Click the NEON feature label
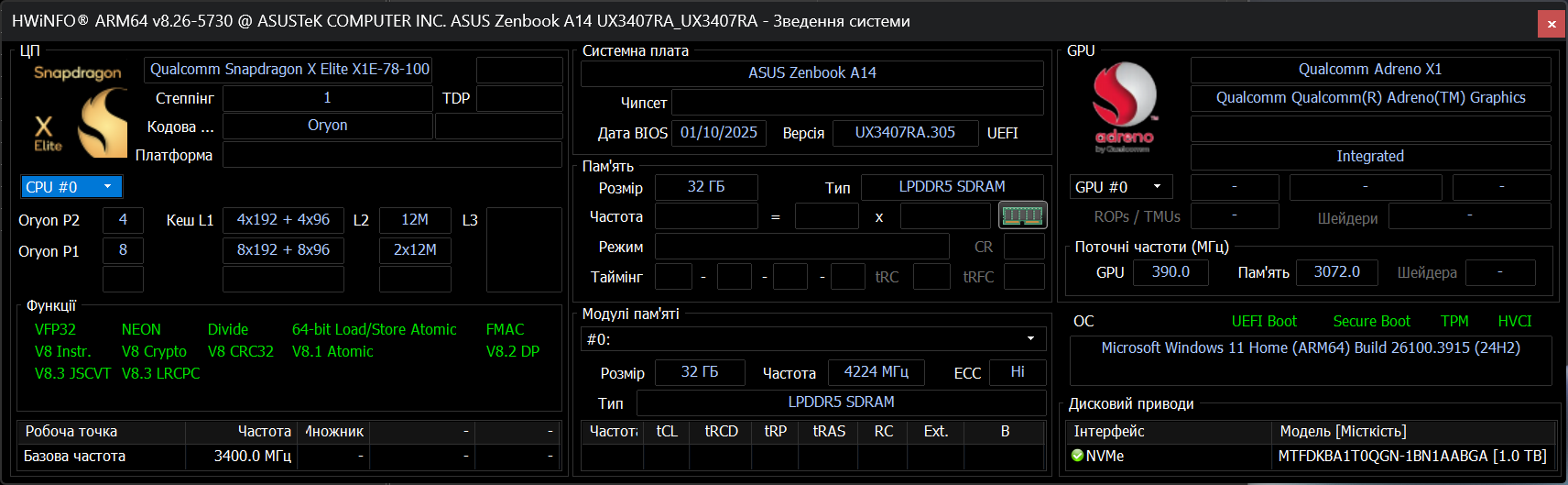1568x485 pixels. pos(141,330)
